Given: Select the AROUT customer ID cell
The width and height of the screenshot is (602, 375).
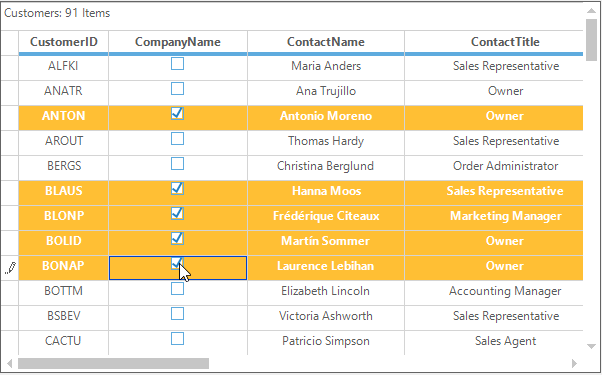Looking at the screenshot, I should (64, 143).
